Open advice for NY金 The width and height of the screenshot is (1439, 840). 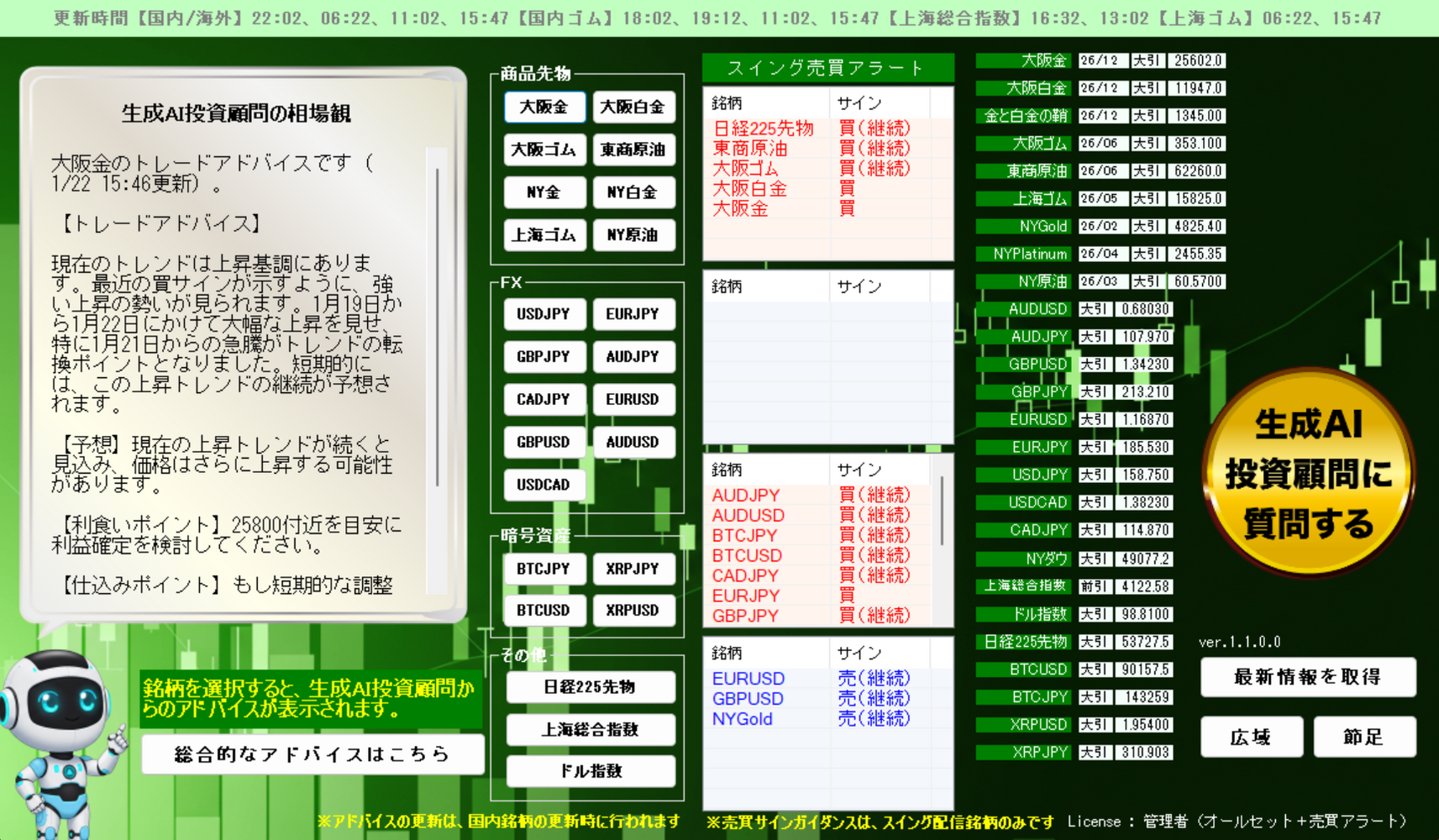544,192
